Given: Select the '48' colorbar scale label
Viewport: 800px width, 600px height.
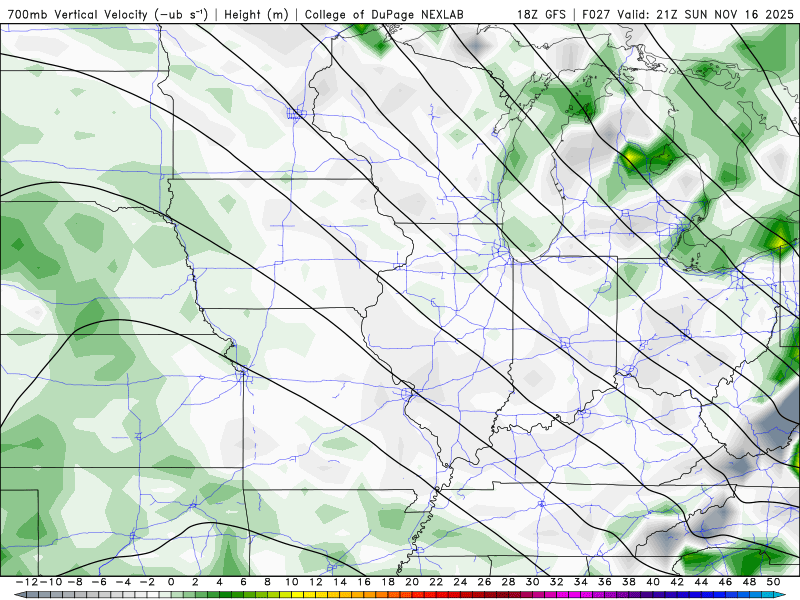Looking at the screenshot, I should [x=749, y=582].
